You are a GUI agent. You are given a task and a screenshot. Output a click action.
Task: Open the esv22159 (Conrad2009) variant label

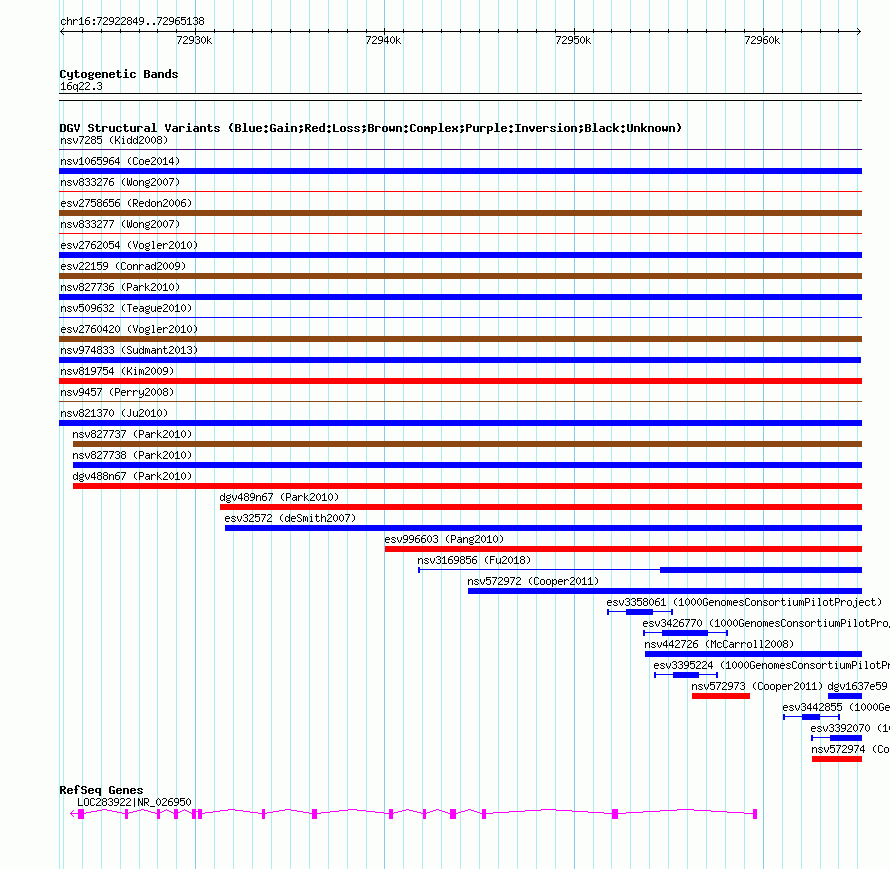coord(123,266)
